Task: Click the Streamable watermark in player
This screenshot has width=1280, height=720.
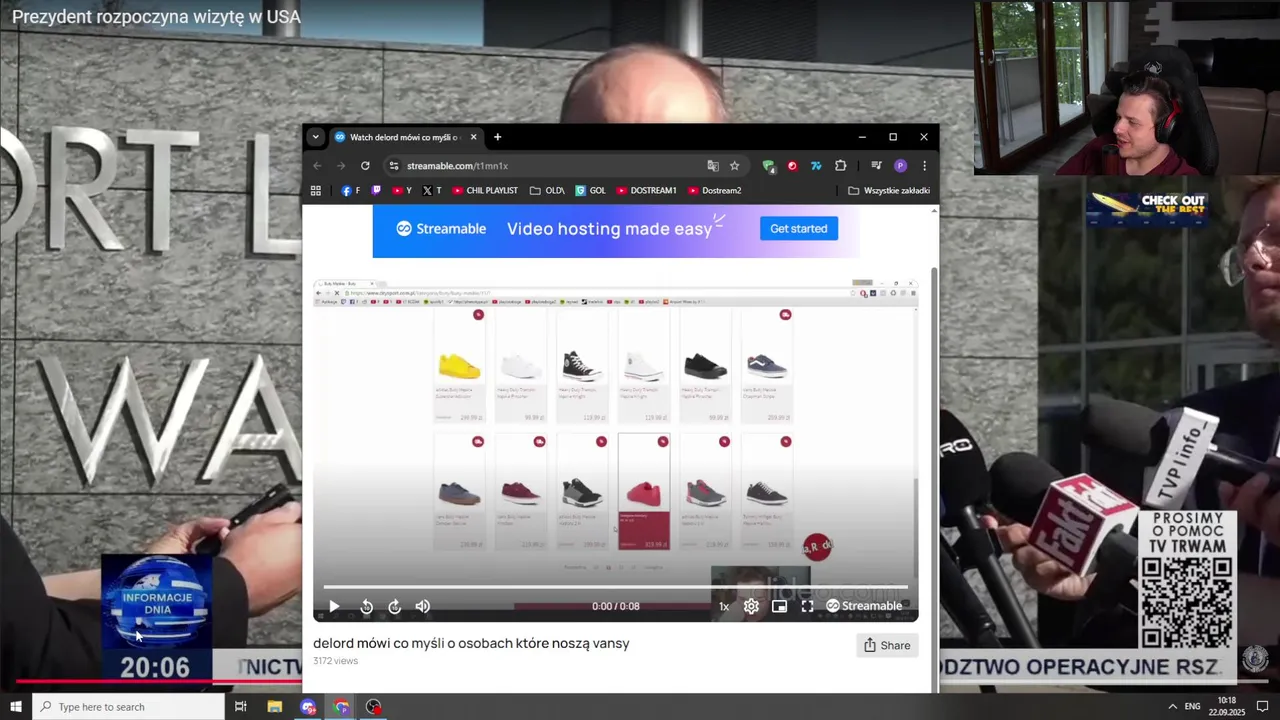Action: click(864, 606)
